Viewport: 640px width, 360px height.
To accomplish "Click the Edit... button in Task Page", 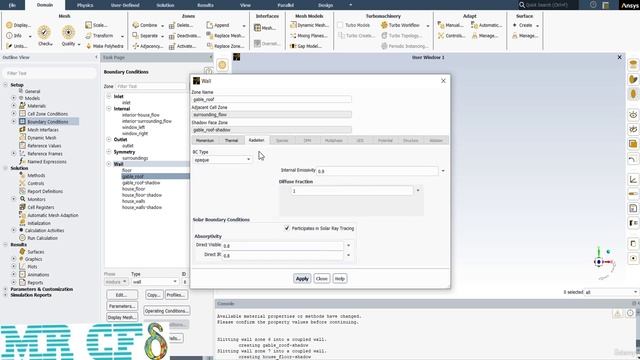I will pos(122,295).
